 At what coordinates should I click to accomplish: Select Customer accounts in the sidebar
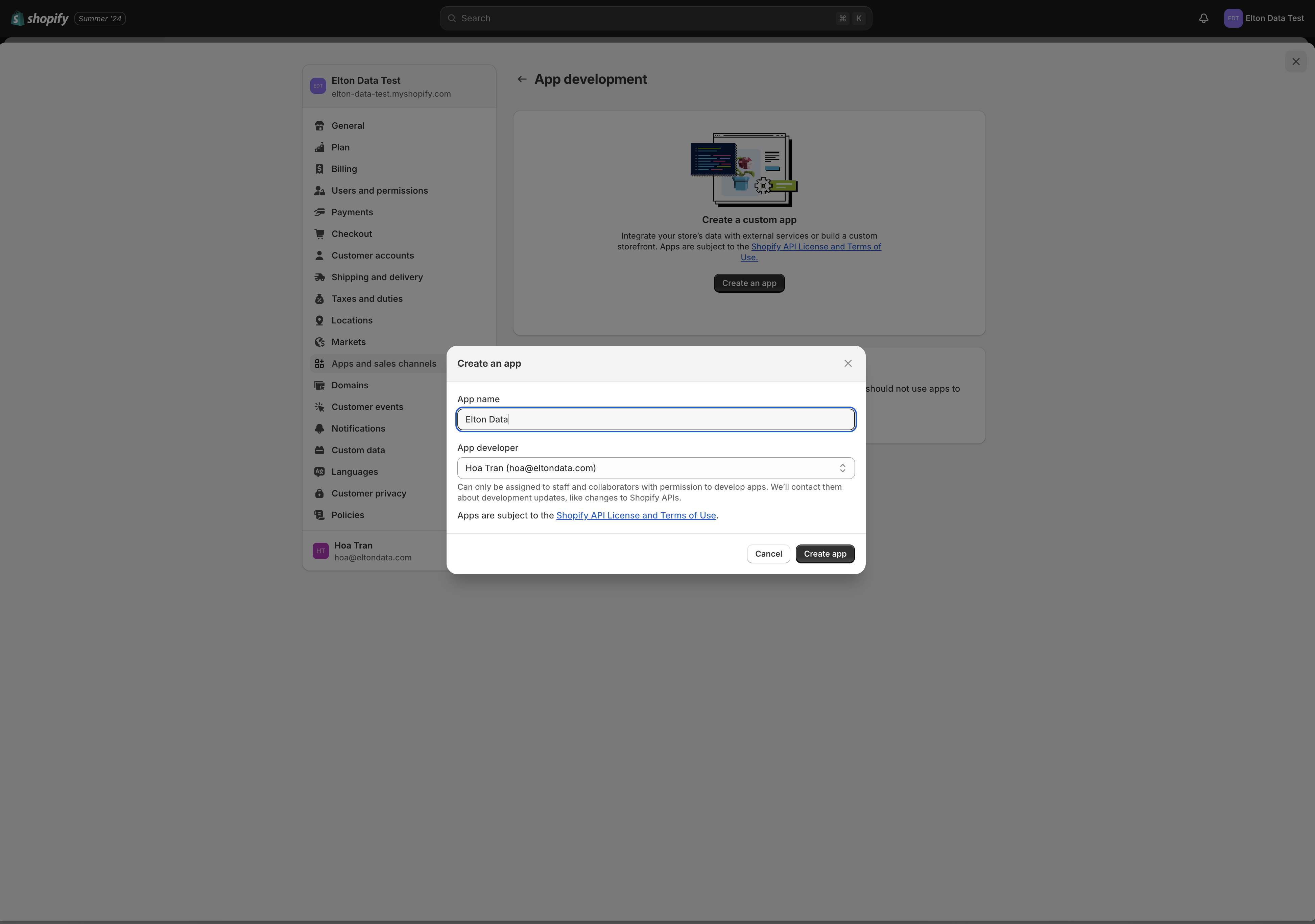(373, 255)
